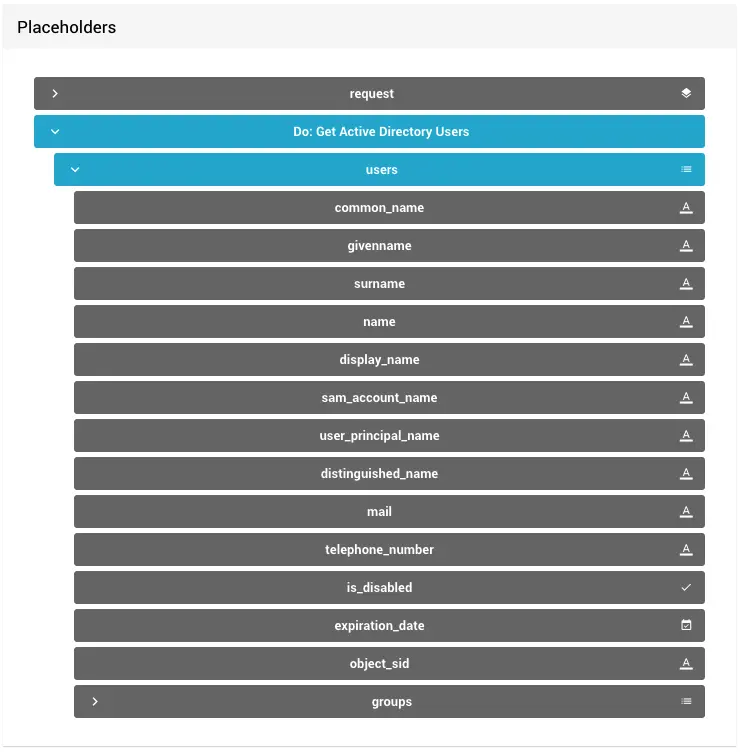Click the calendar icon on the expiration_date row
The width and height of the screenshot is (748, 752).
click(686, 626)
